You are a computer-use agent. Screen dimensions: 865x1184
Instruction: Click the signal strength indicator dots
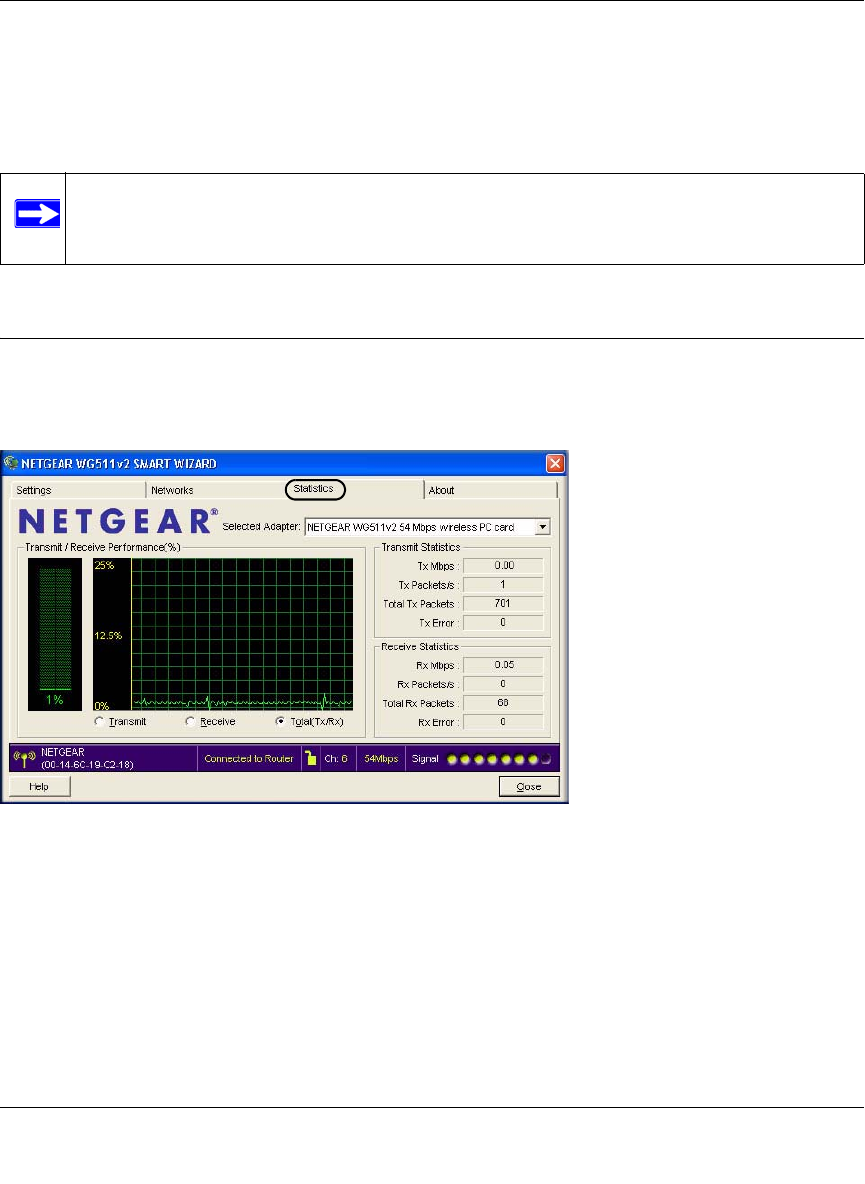tap(499, 759)
